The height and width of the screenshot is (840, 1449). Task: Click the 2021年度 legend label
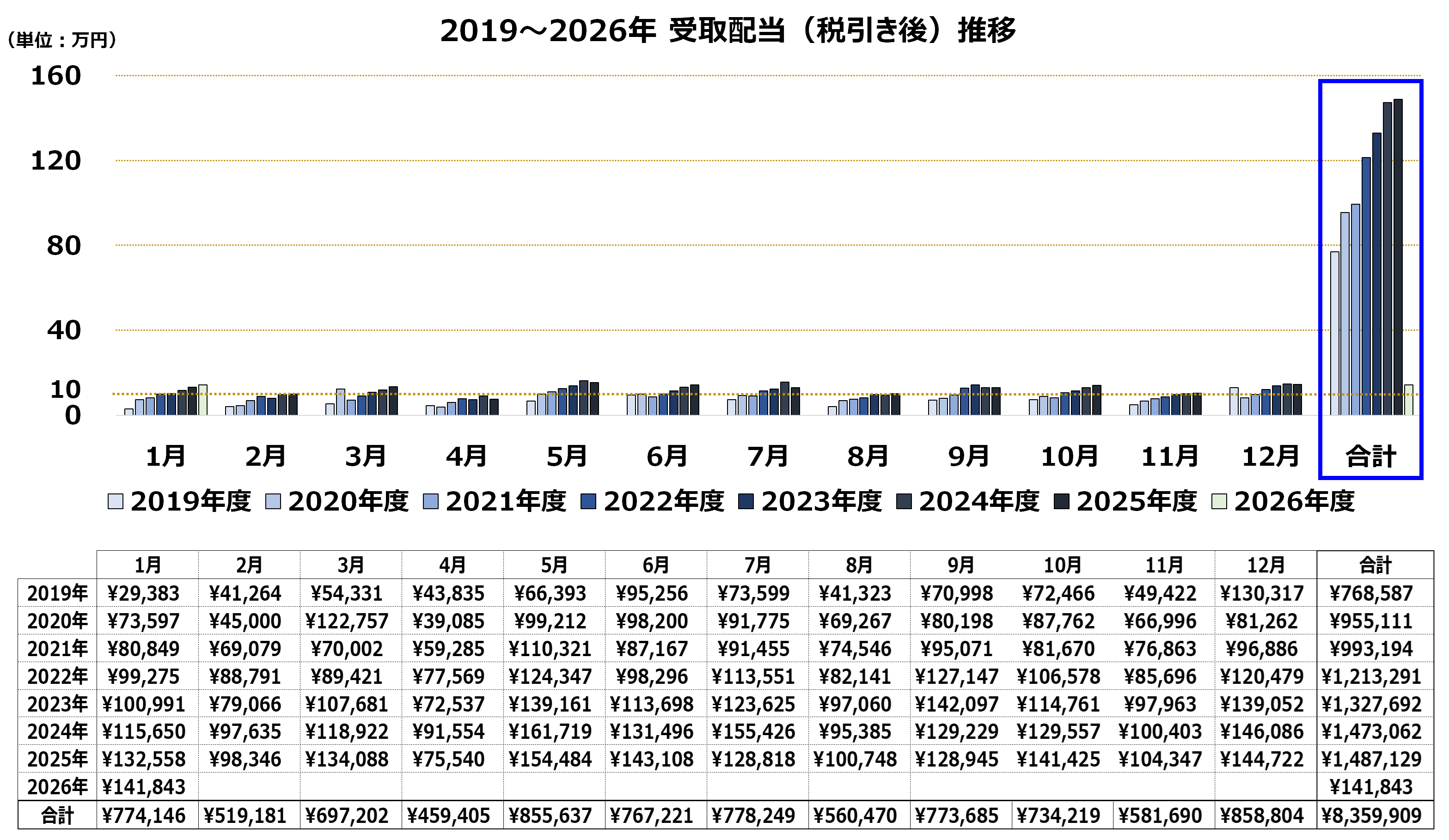(x=506, y=502)
